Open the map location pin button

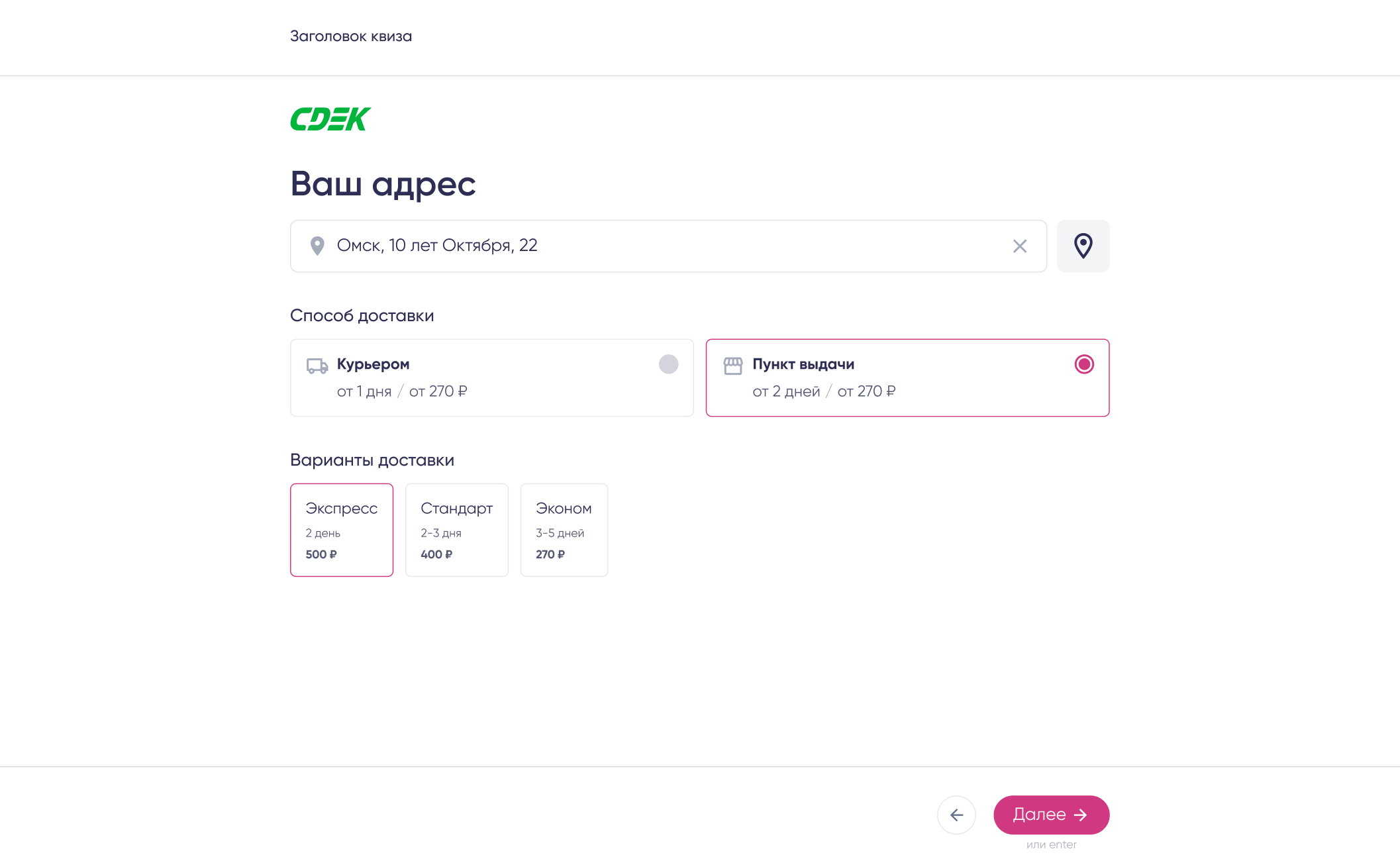[x=1083, y=246]
